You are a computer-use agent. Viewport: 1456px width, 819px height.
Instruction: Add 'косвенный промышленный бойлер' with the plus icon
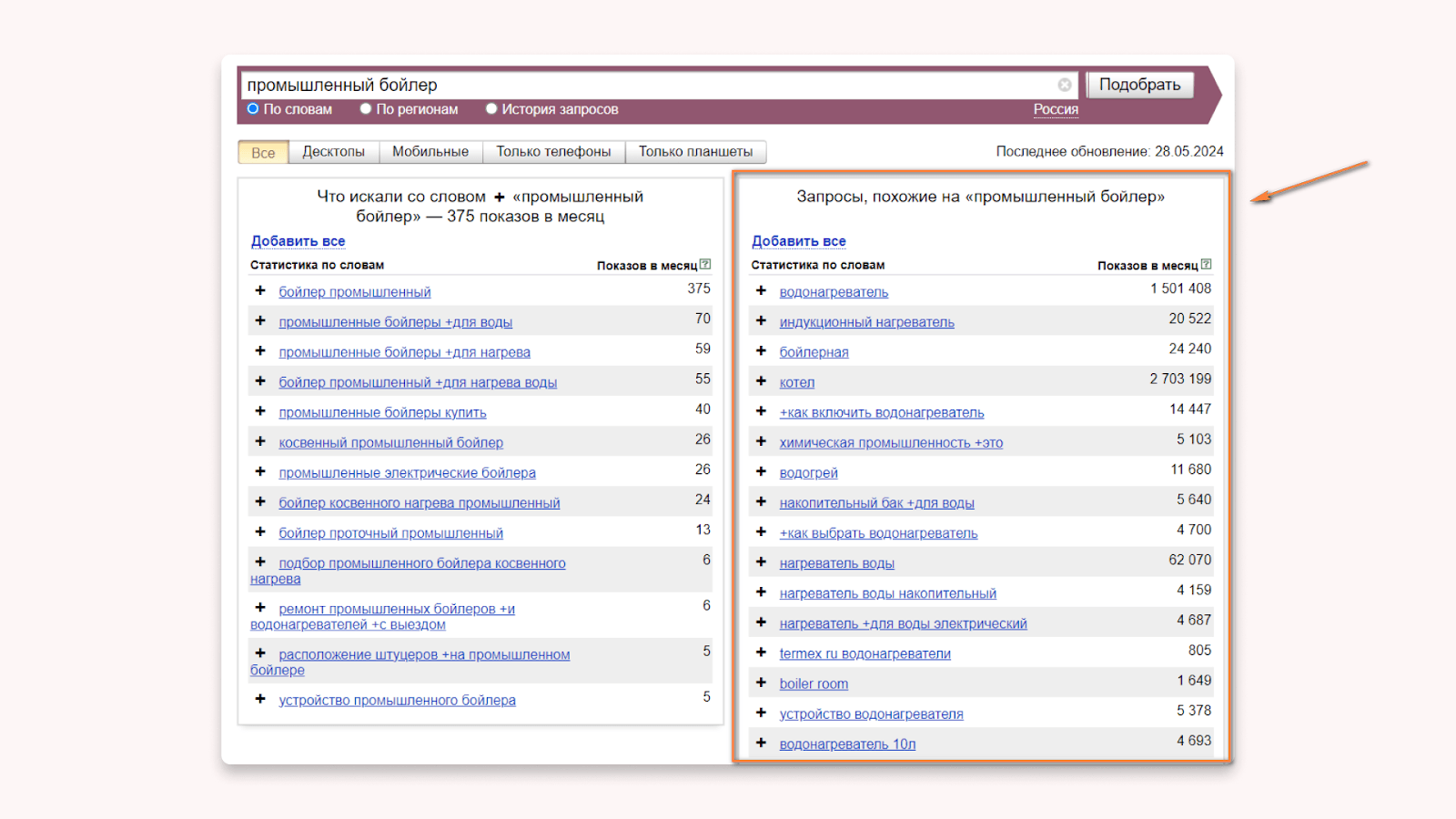tap(260, 440)
